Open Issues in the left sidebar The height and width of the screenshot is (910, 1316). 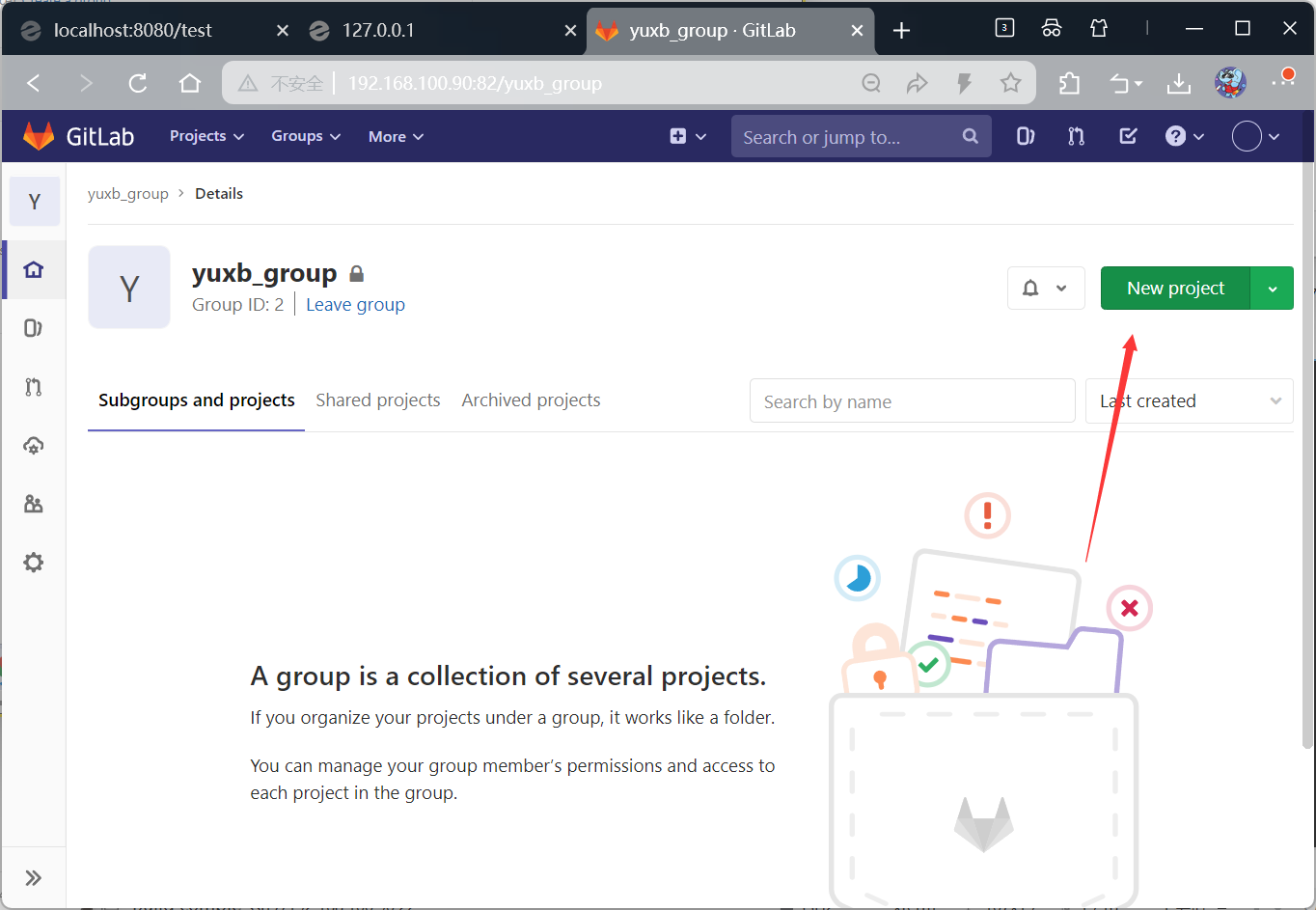coord(34,328)
